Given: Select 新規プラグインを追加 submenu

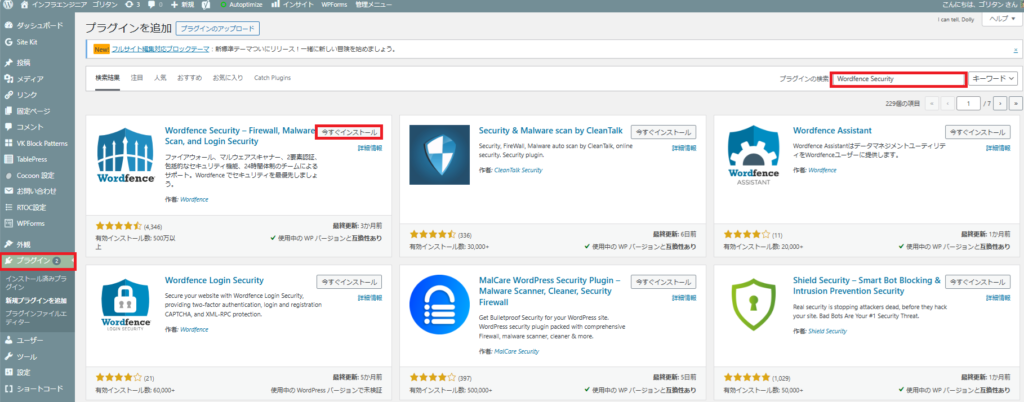Looking at the screenshot, I should pos(35,300).
